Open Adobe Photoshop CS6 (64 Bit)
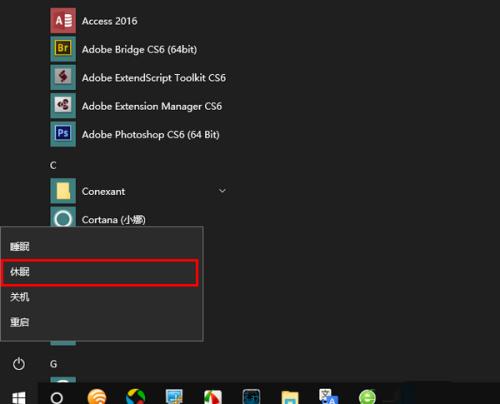Viewport: 500px width, 404px height. pyautogui.click(x=138, y=134)
